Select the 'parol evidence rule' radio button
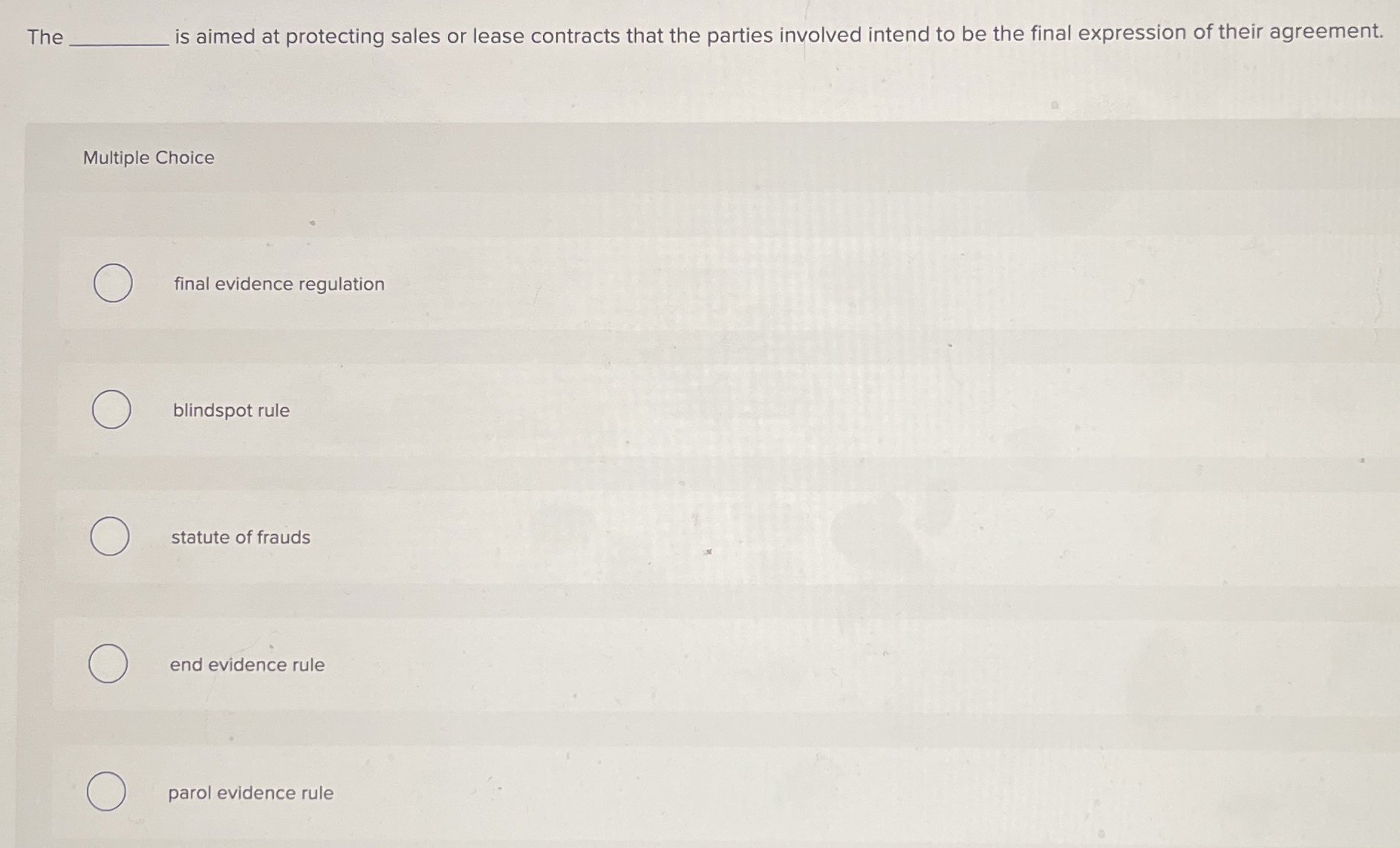The image size is (1400, 848). pos(107,792)
